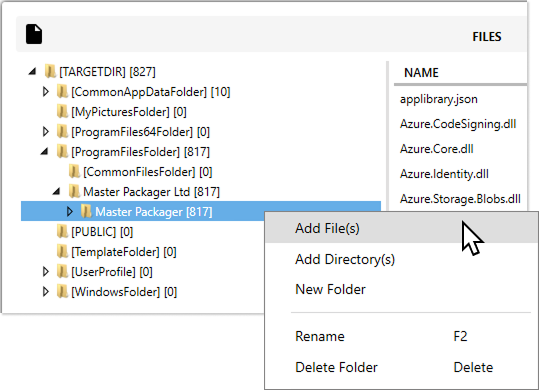The height and width of the screenshot is (390, 539).
Task: Select file Azure.Core.dll
Action: tap(437, 149)
